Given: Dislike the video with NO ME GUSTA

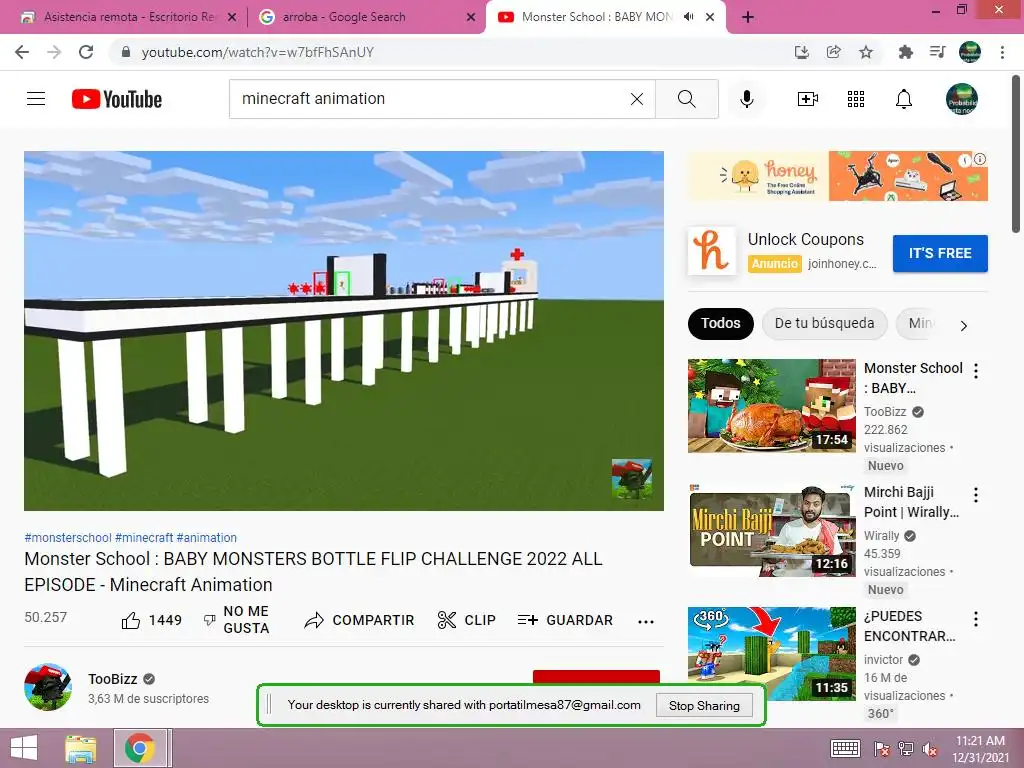Looking at the screenshot, I should [x=236, y=620].
